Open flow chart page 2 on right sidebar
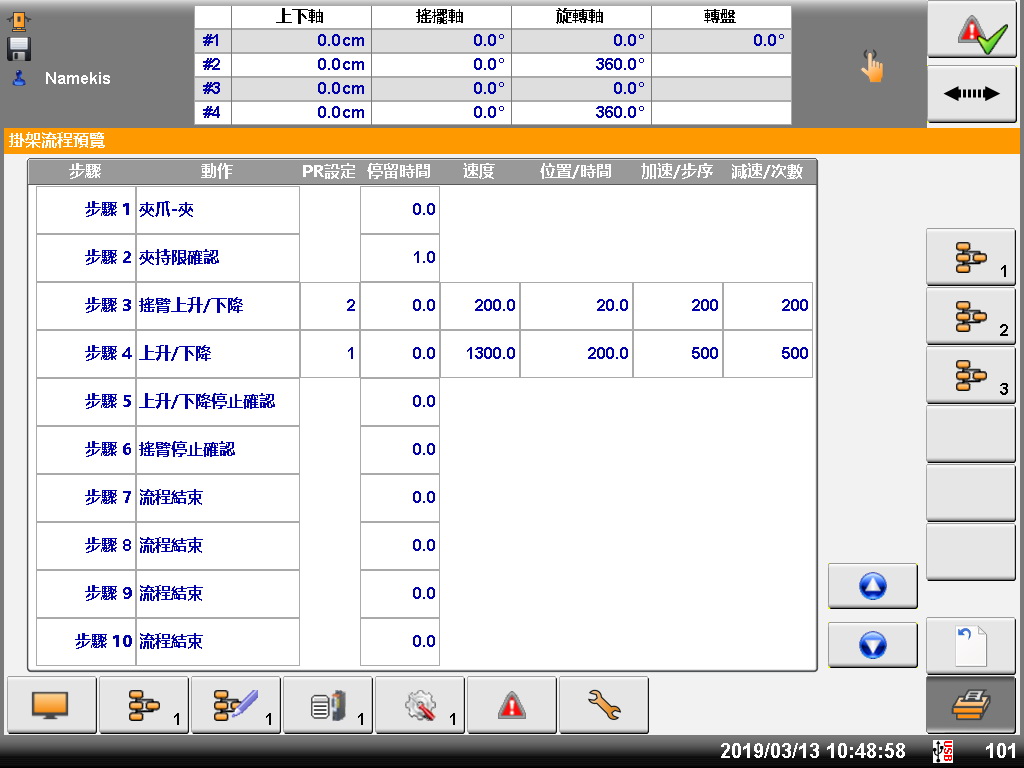 971,316
